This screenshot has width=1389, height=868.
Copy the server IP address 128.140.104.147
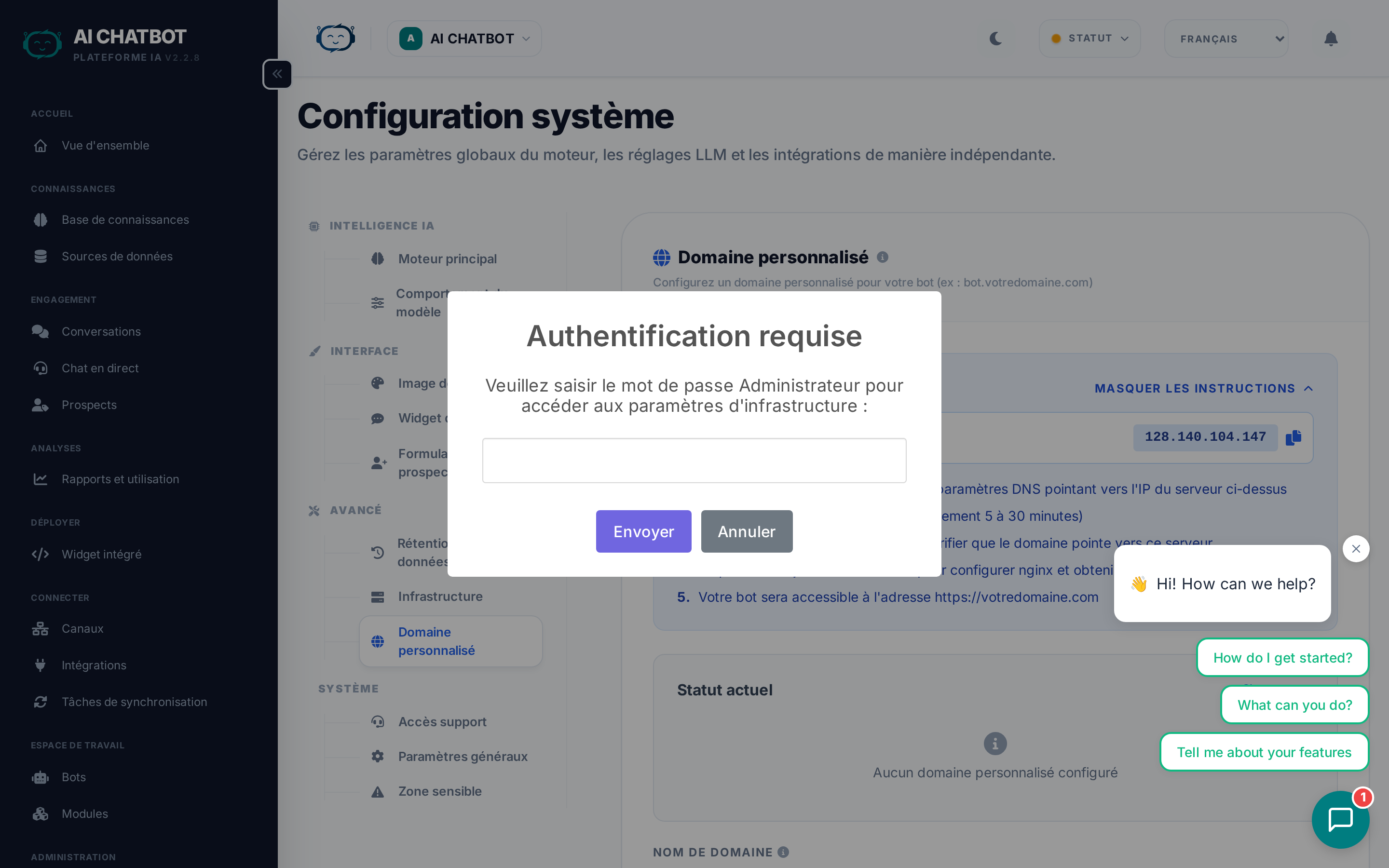point(1294,437)
